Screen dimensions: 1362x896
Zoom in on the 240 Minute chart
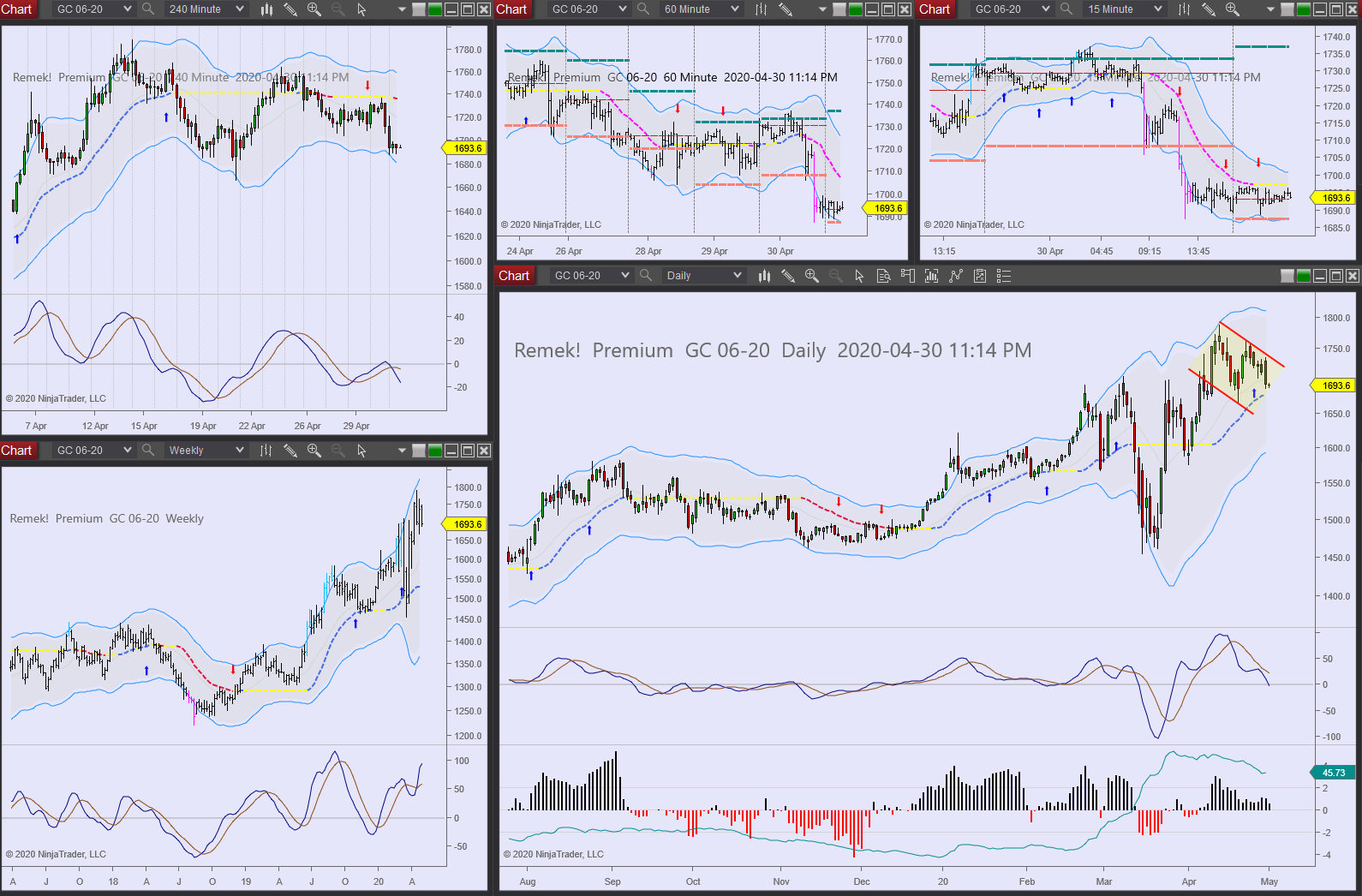coord(314,9)
